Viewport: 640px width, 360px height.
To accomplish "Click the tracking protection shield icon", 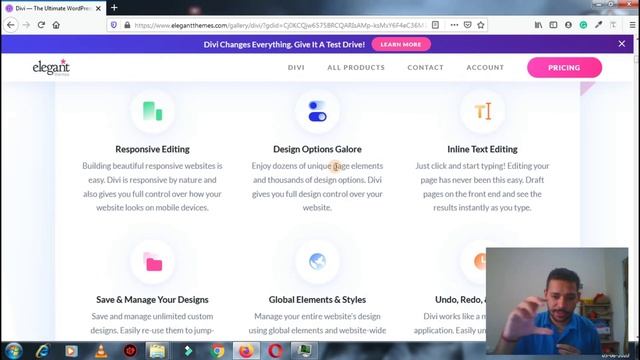I will click(x=114, y=25).
